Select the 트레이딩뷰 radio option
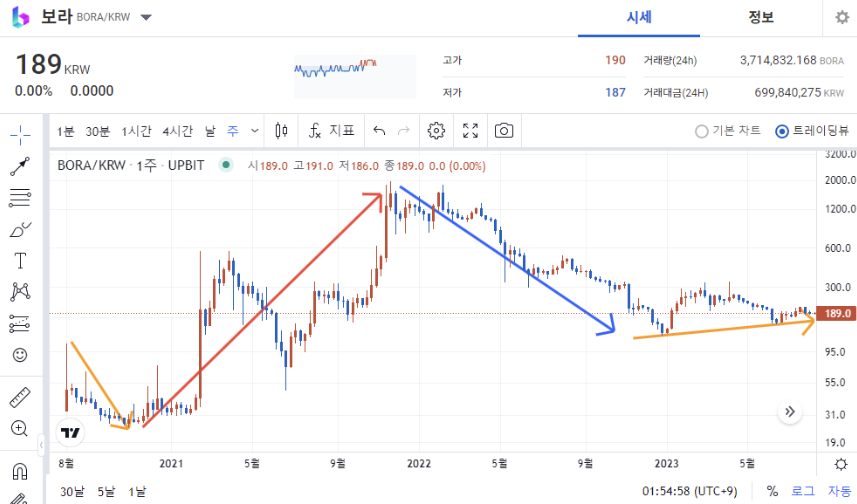Viewport: 857px width, 504px height. [812, 131]
